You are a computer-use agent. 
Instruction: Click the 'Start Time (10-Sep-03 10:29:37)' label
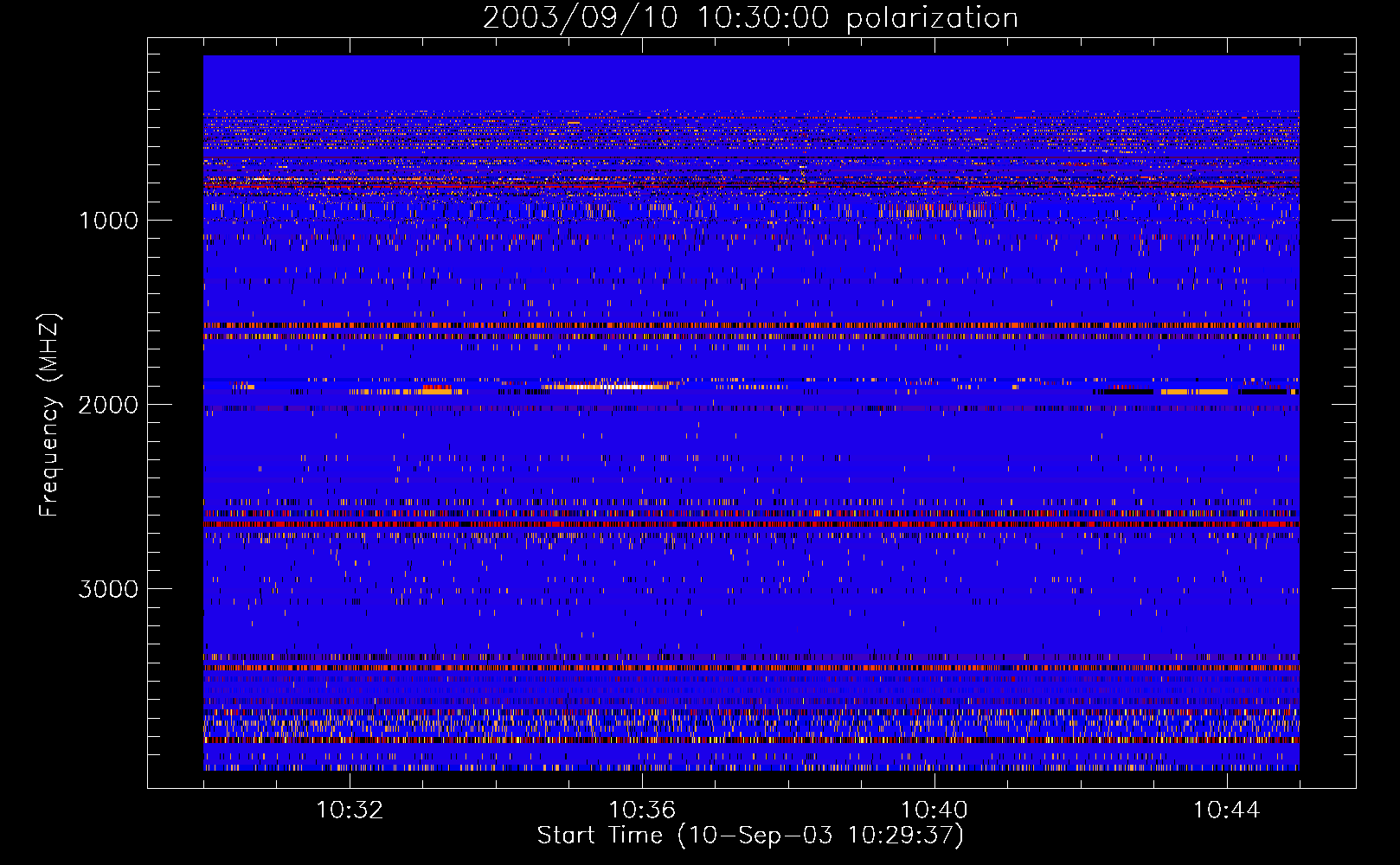[750, 836]
